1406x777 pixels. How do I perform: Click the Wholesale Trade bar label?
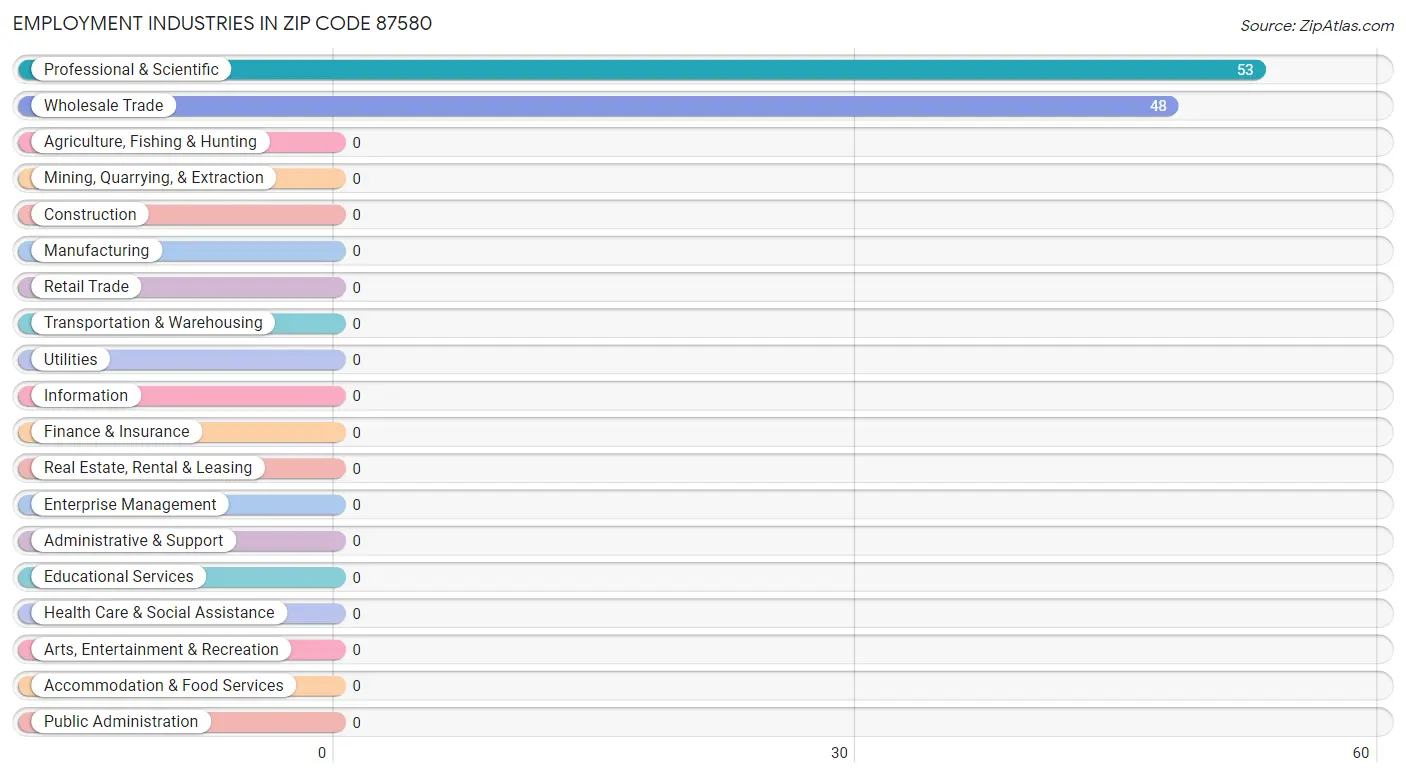click(x=103, y=105)
